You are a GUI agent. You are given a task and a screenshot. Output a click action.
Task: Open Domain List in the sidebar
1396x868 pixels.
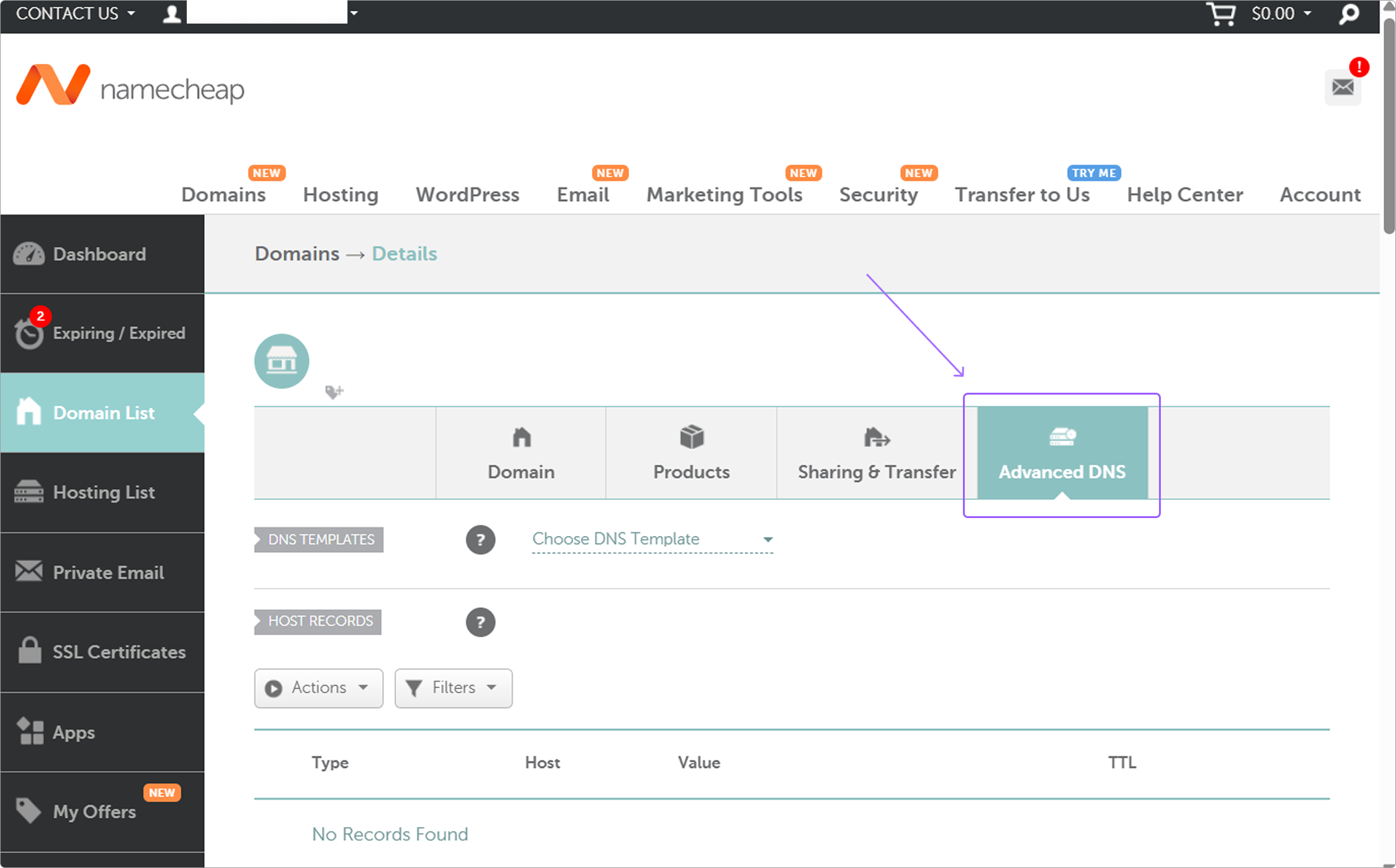pyautogui.click(x=102, y=413)
